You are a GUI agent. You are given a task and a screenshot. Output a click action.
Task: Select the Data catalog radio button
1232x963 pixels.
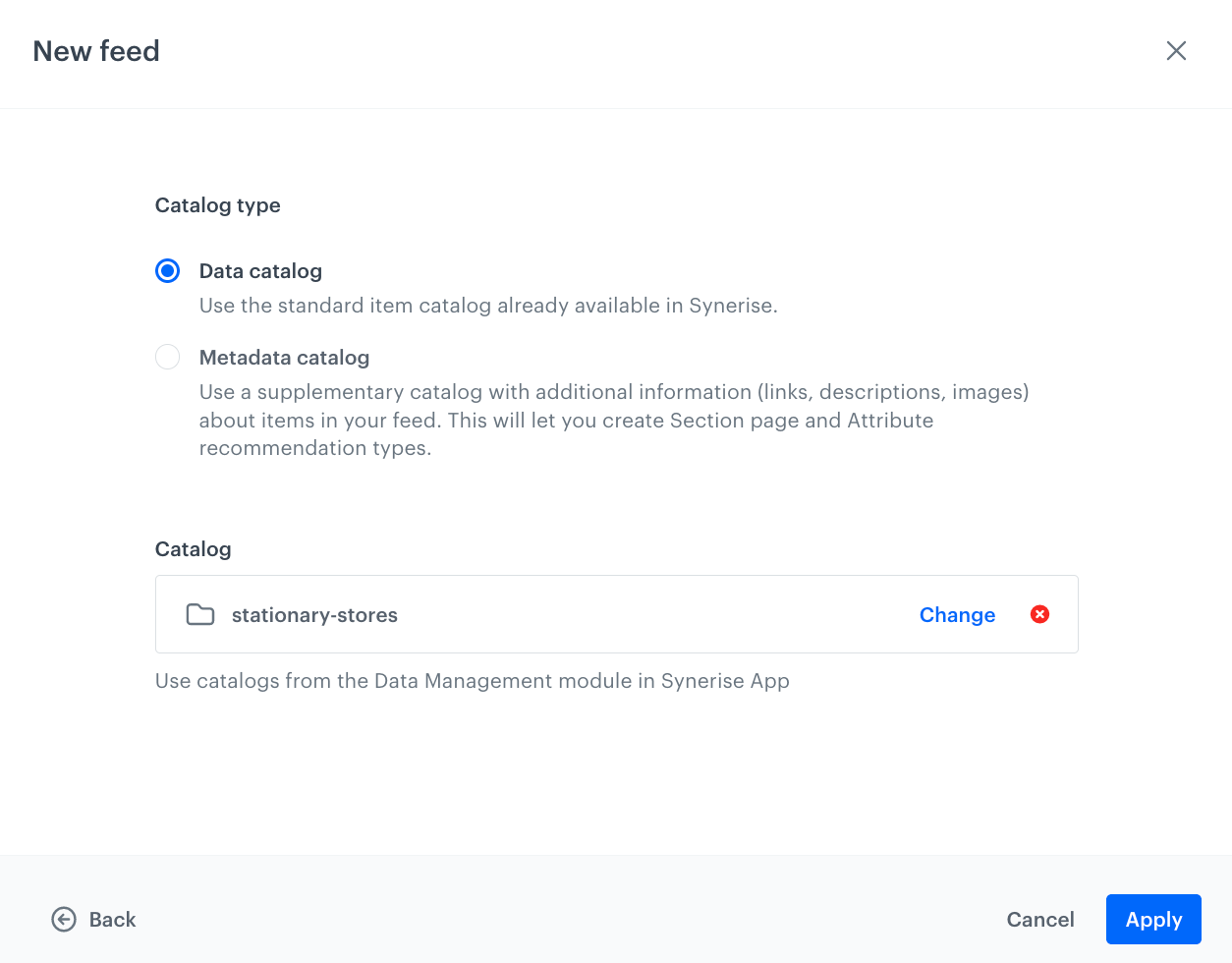tap(168, 271)
